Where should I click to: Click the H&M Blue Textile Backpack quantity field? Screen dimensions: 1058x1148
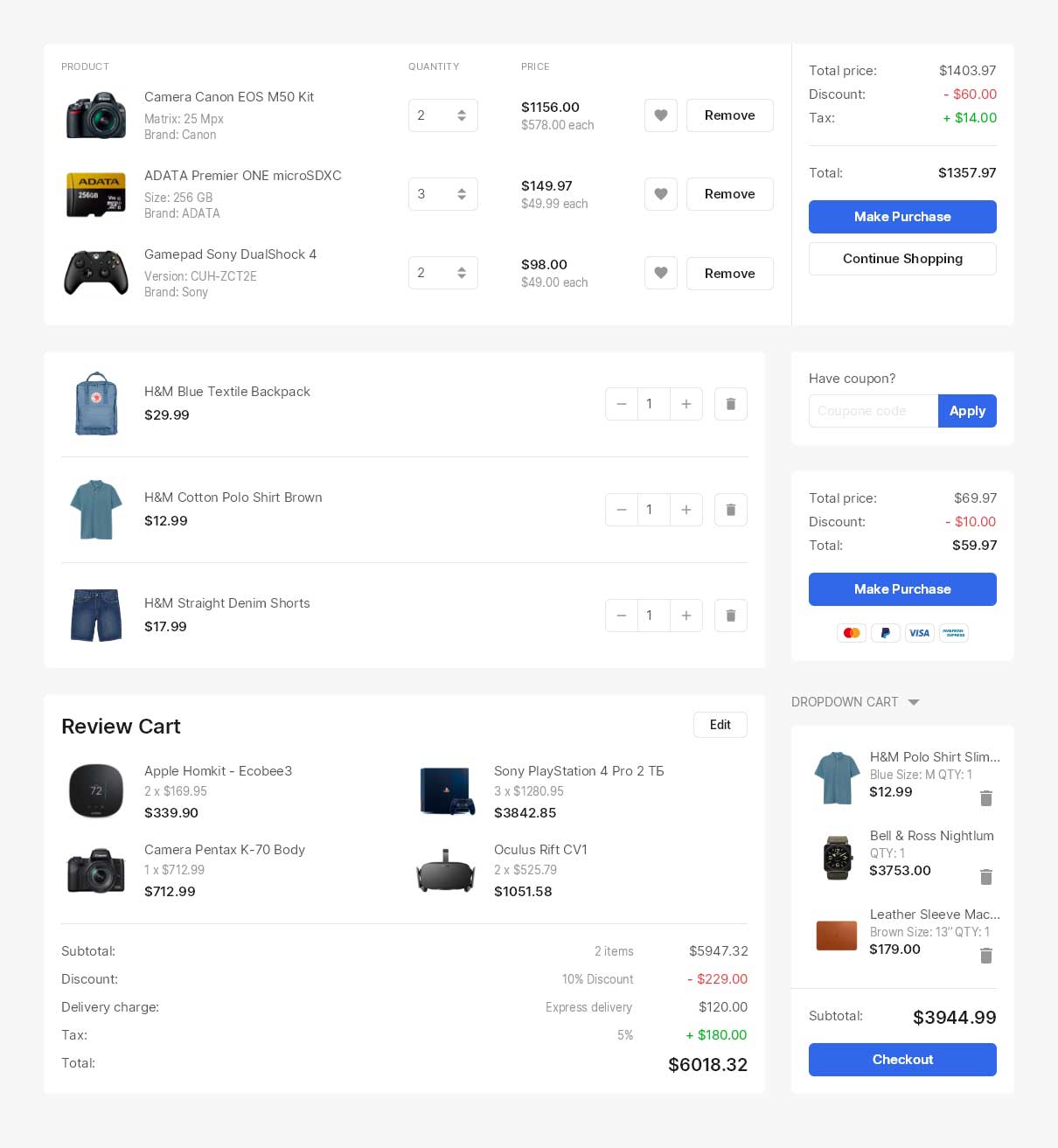pyautogui.click(x=654, y=404)
